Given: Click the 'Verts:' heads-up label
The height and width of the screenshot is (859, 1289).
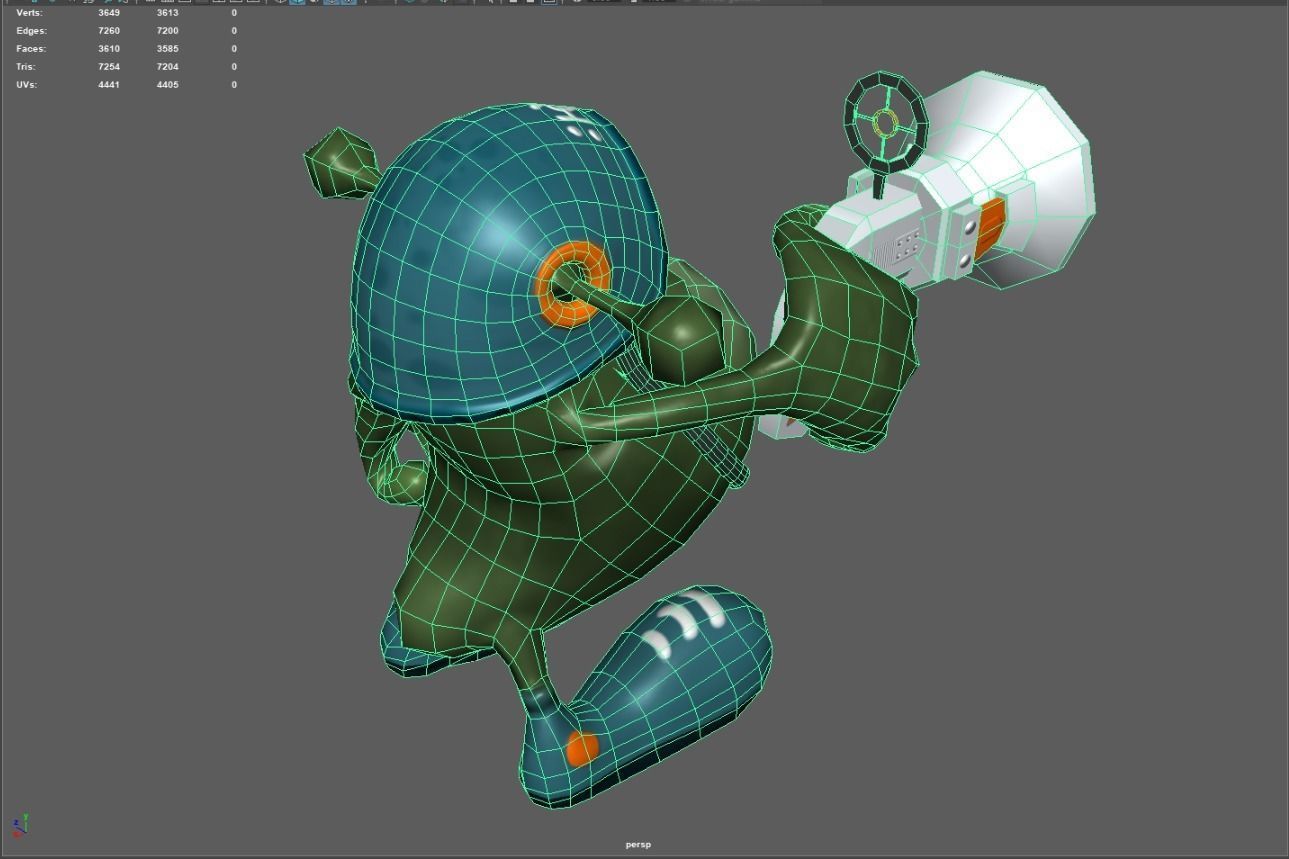Looking at the screenshot, I should pyautogui.click(x=30, y=13).
